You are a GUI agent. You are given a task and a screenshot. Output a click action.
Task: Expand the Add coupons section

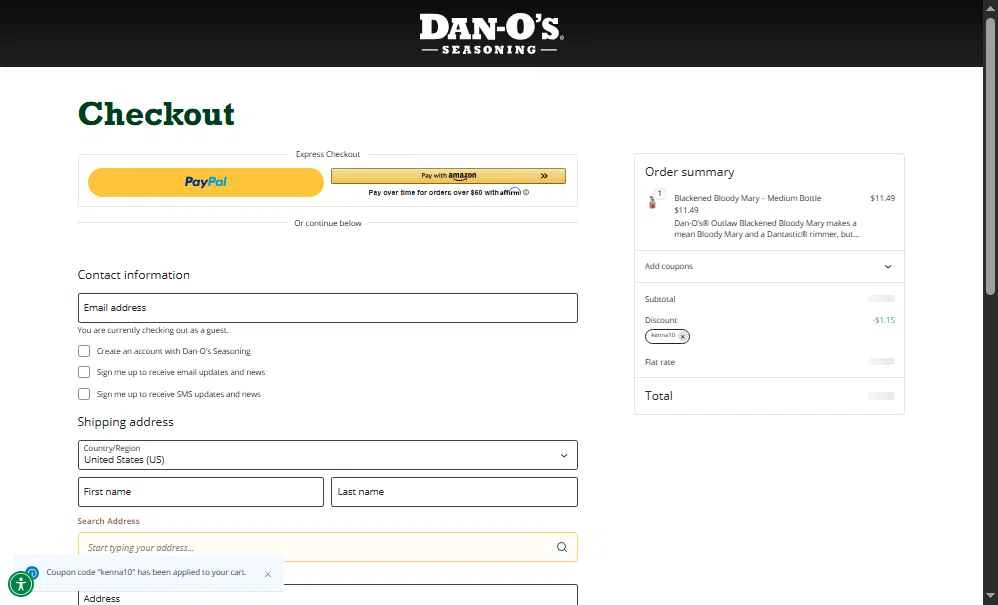pyautogui.click(x=769, y=267)
